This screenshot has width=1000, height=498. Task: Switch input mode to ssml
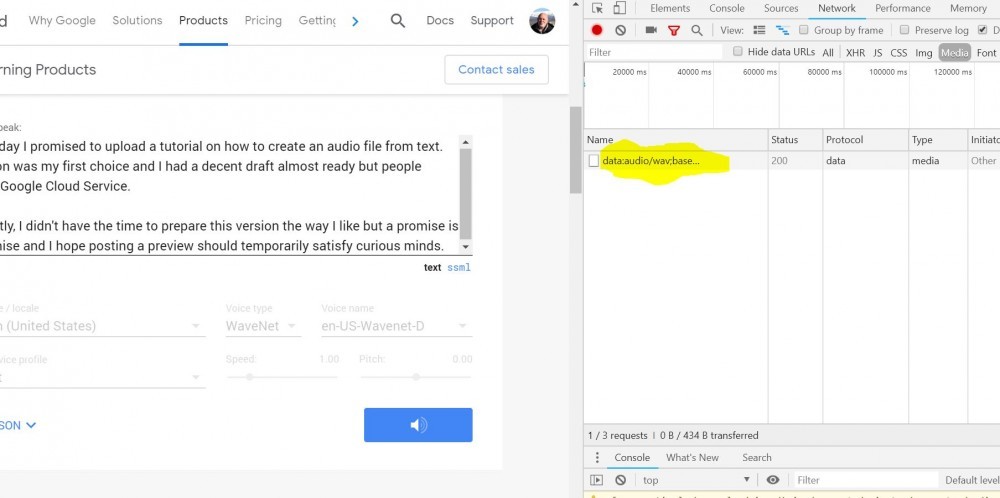click(459, 268)
